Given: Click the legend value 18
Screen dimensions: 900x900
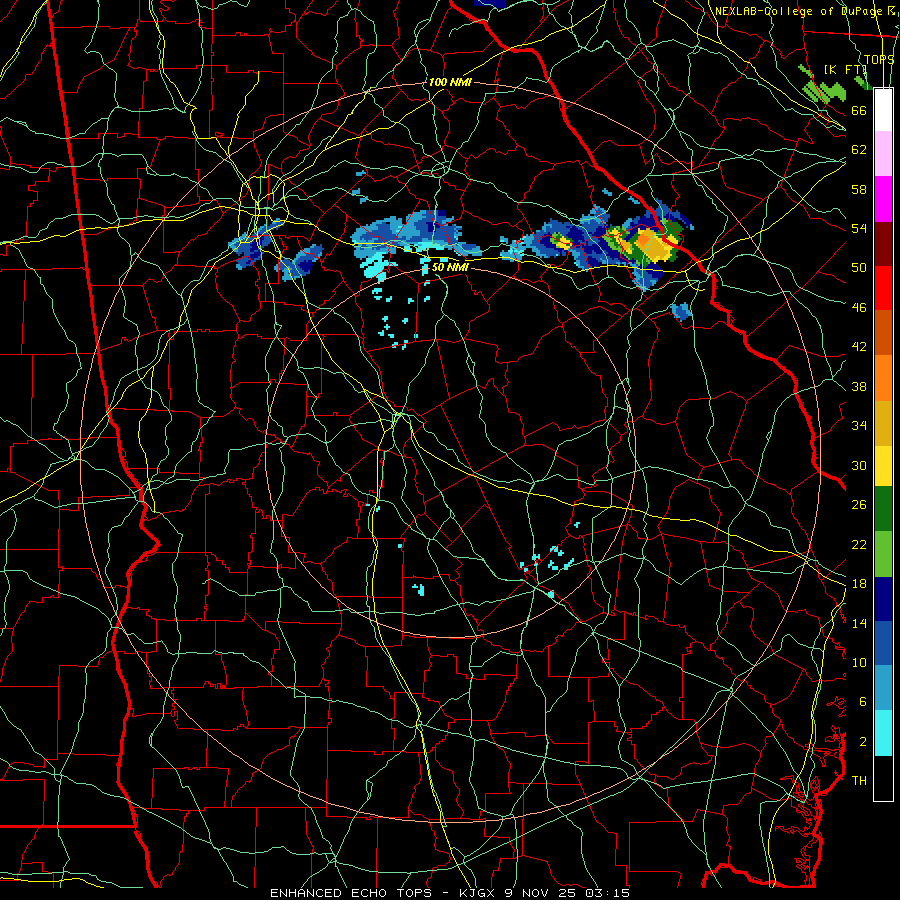Looking at the screenshot, I should coord(859,584).
